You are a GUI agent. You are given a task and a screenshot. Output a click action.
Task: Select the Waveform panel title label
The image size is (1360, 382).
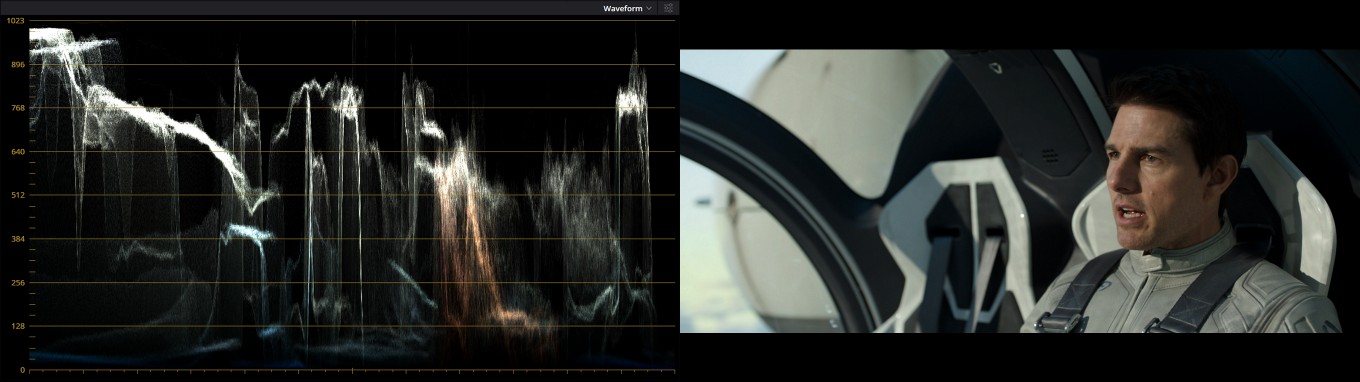click(x=622, y=8)
